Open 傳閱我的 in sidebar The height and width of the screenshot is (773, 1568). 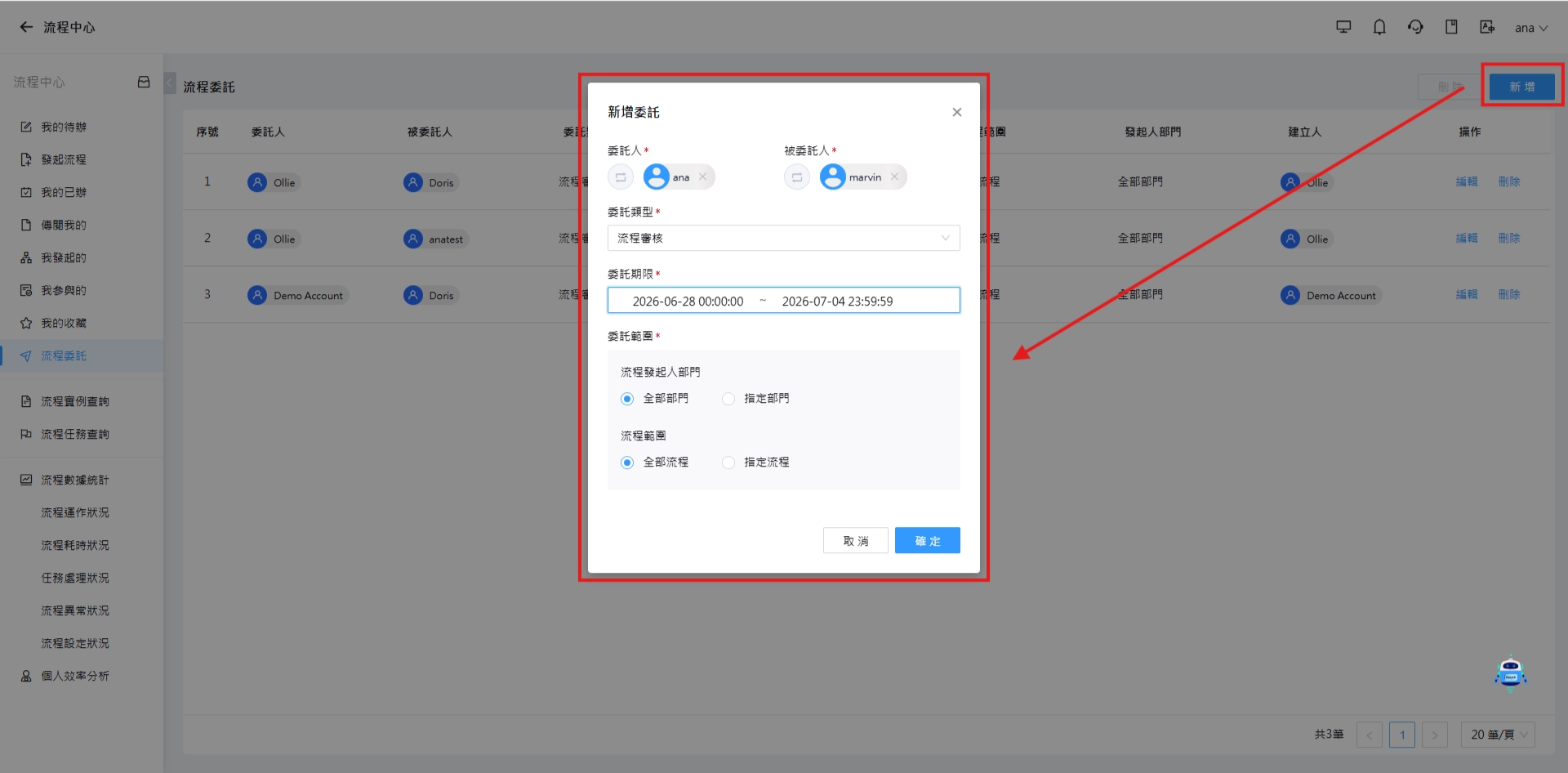click(x=64, y=225)
